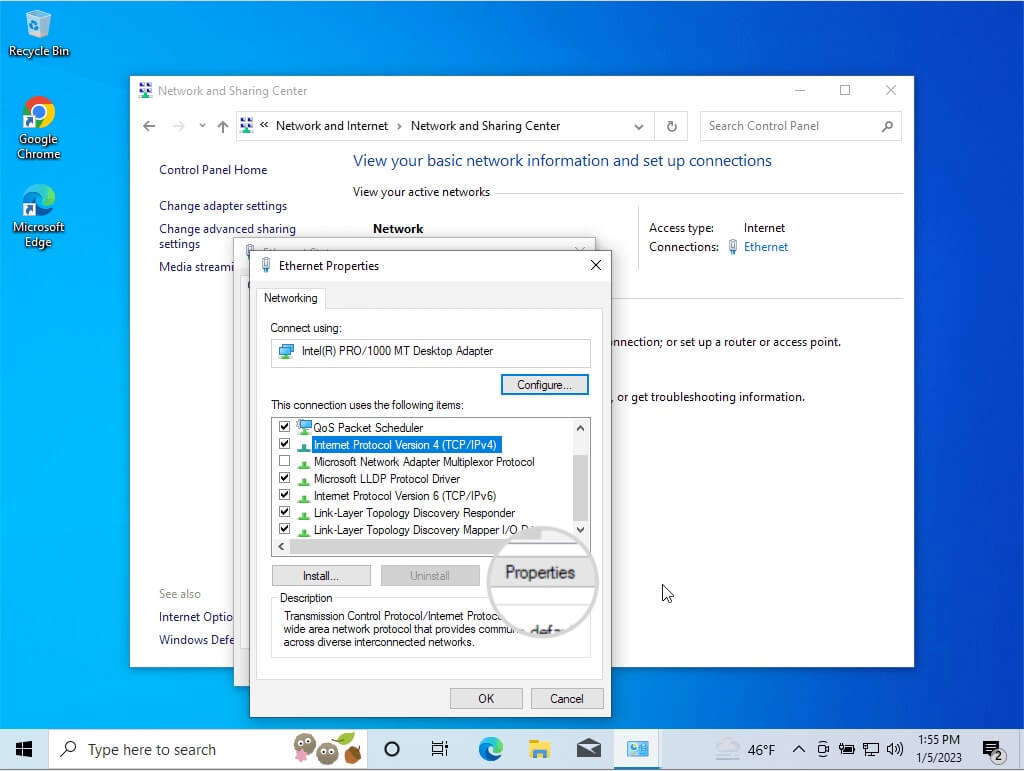The image size is (1024, 771).
Task: Show hidden tray icons chevron
Action: (799, 749)
